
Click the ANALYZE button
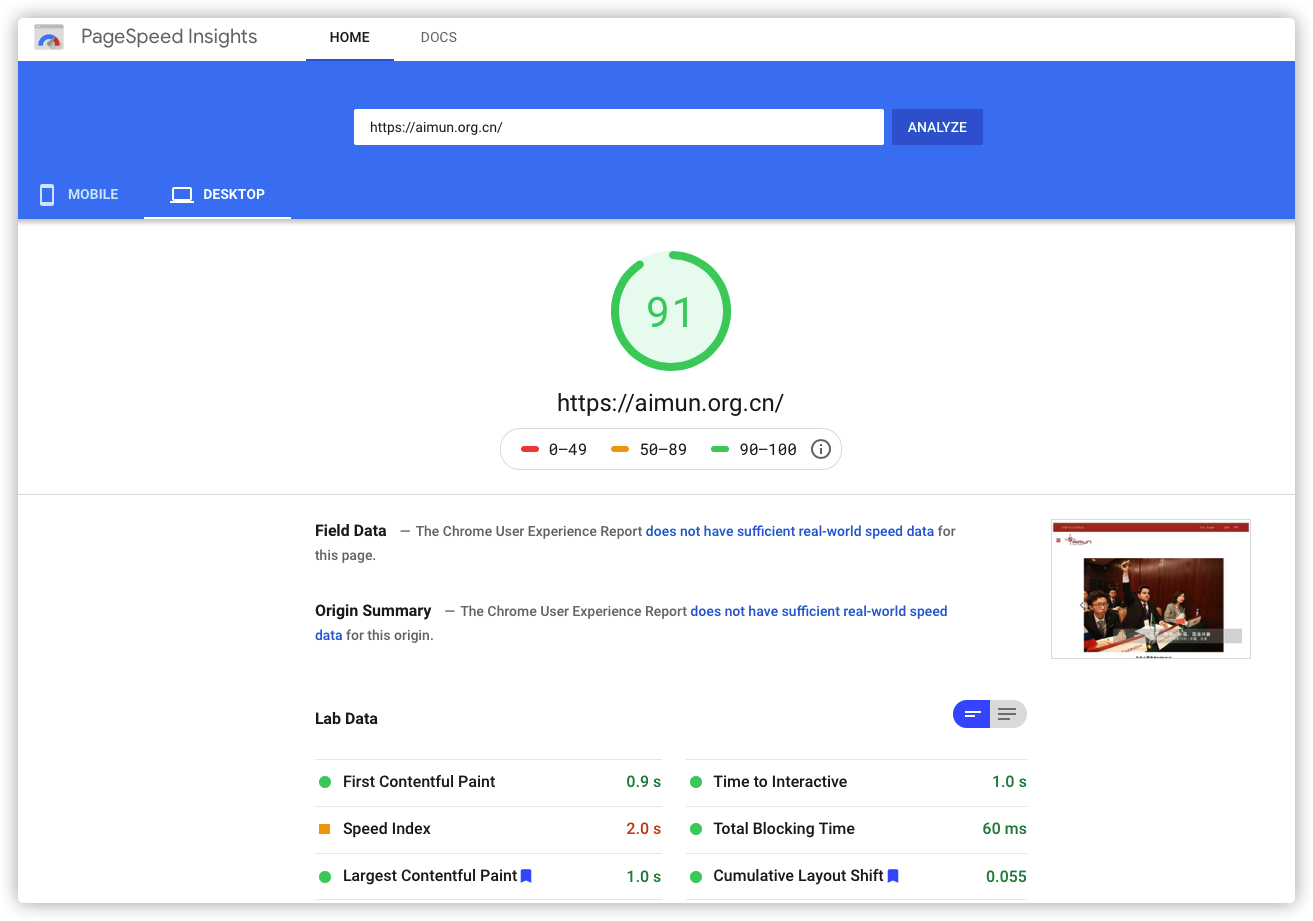coord(937,127)
